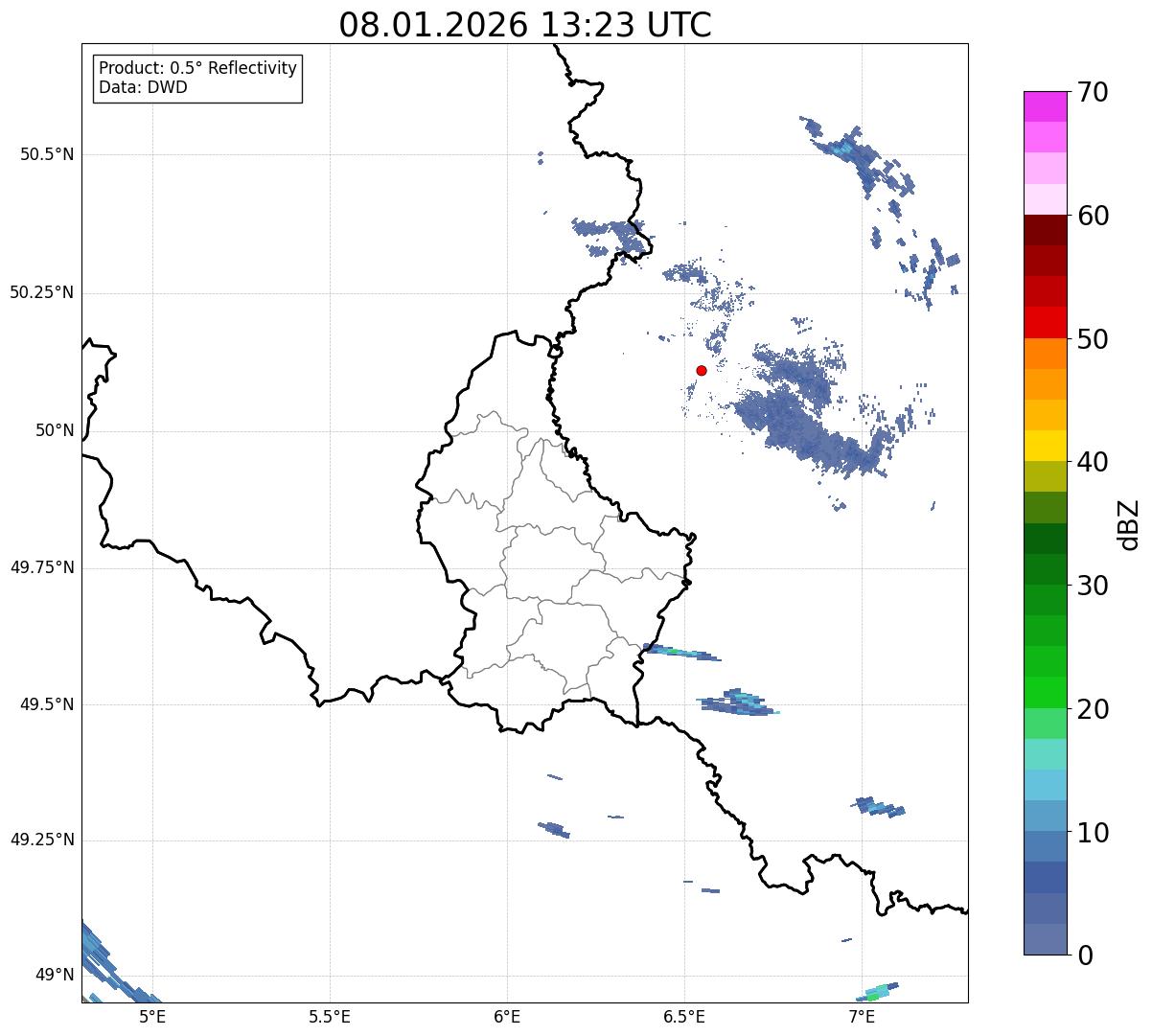Viewport: 1152px width, 1036px height.
Task: Click the colorbar tick label '30'
Action: pyautogui.click(x=1093, y=586)
